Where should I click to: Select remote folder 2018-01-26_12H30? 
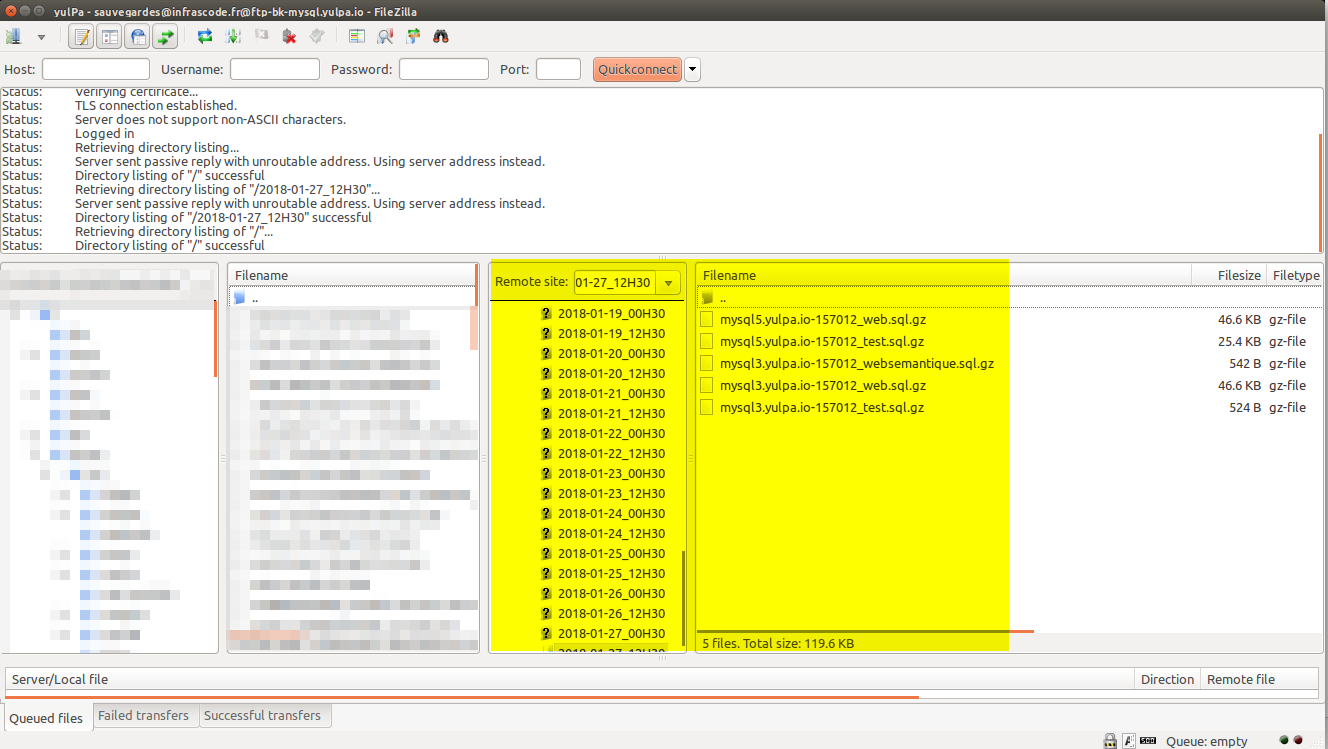[611, 613]
